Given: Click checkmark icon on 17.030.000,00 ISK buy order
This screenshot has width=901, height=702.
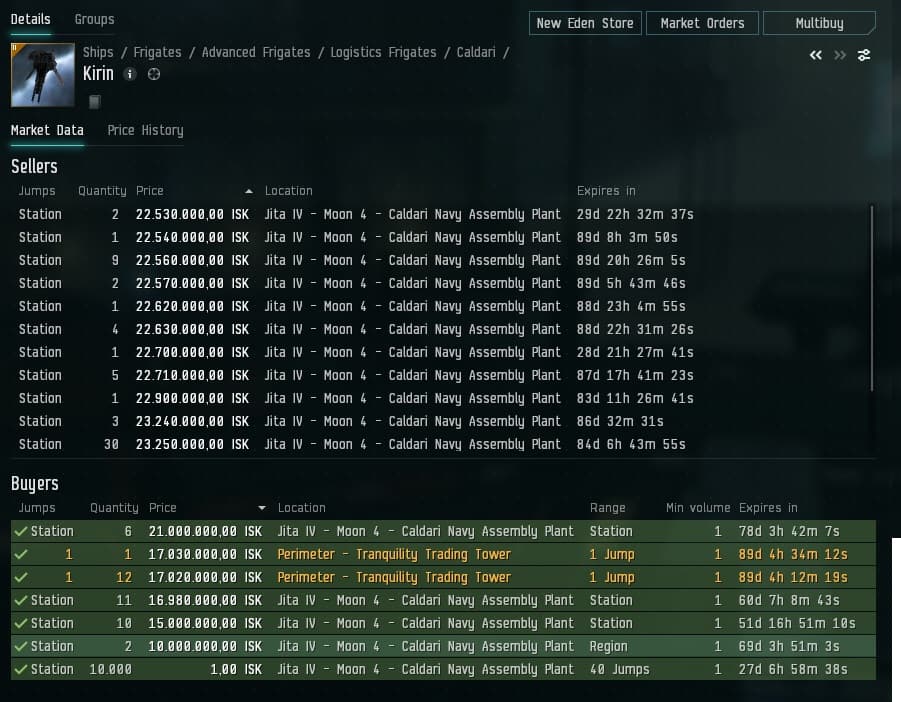Looking at the screenshot, I should click(x=20, y=554).
